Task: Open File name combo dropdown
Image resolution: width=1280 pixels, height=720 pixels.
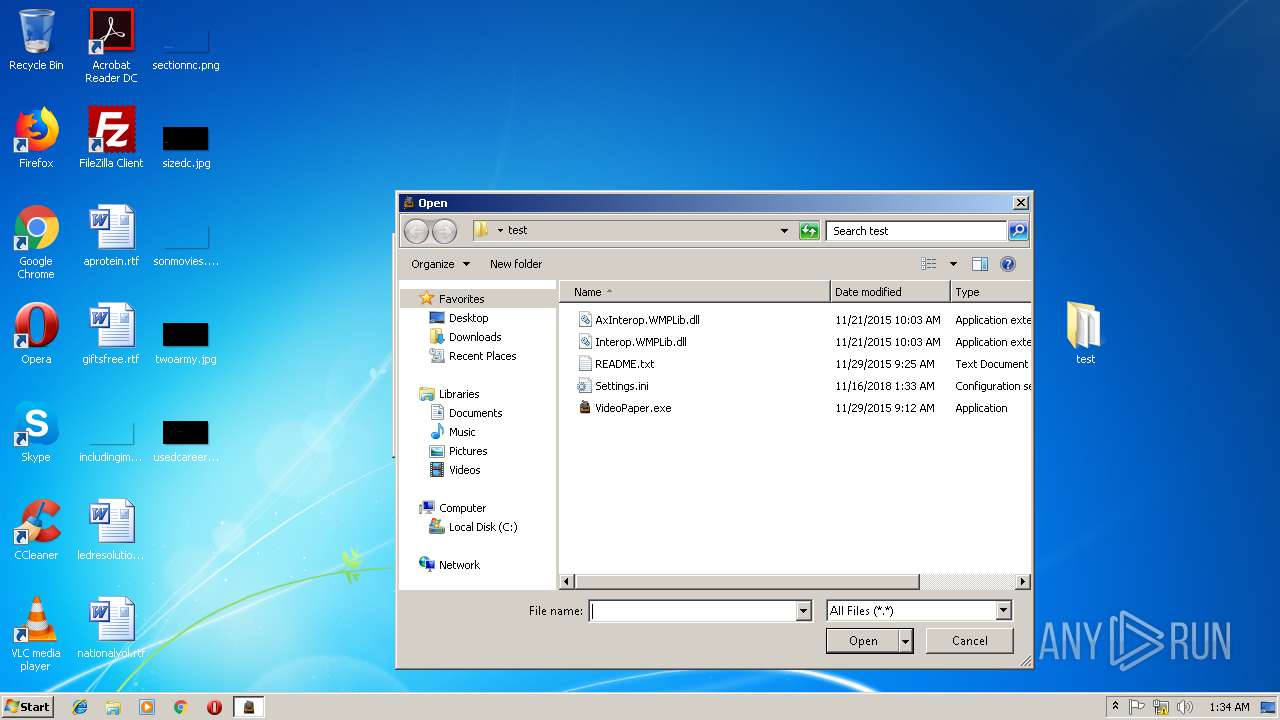Action: (x=803, y=611)
